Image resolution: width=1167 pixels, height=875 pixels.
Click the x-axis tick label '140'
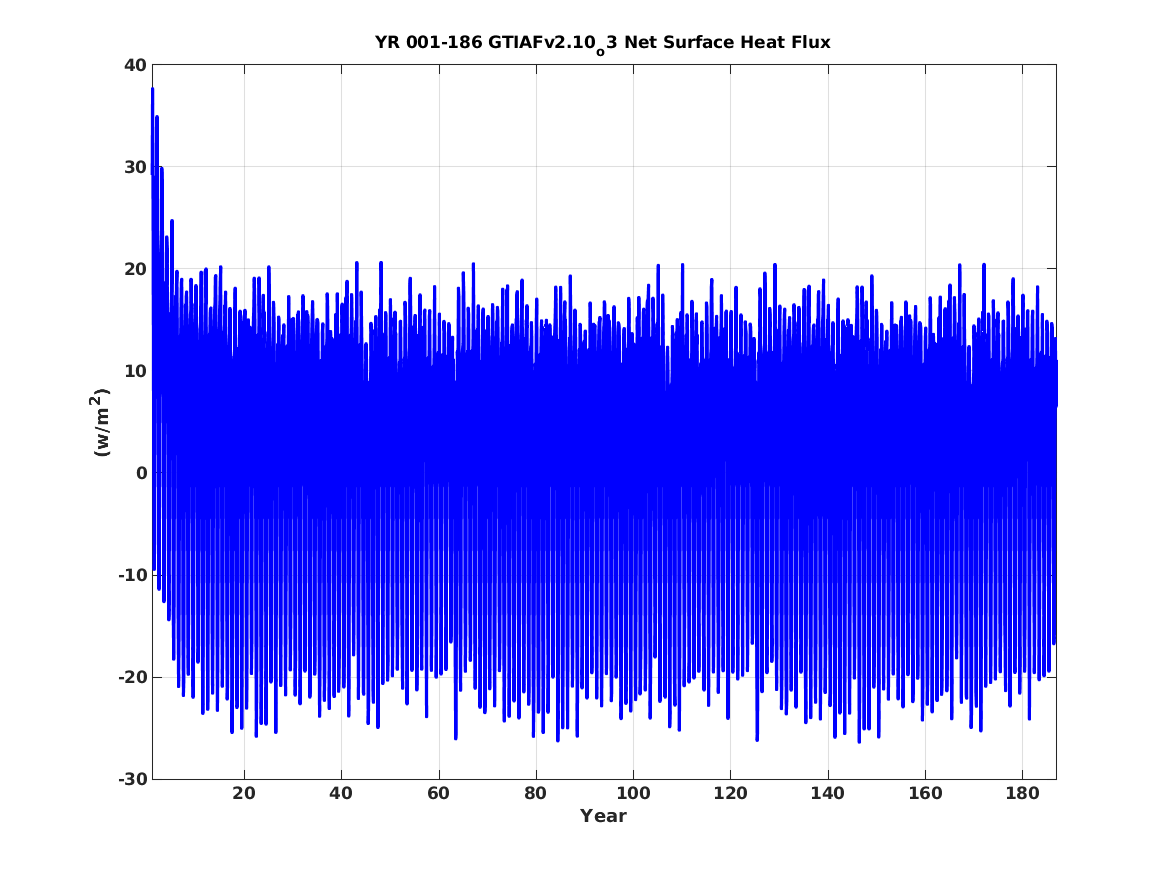(x=828, y=793)
